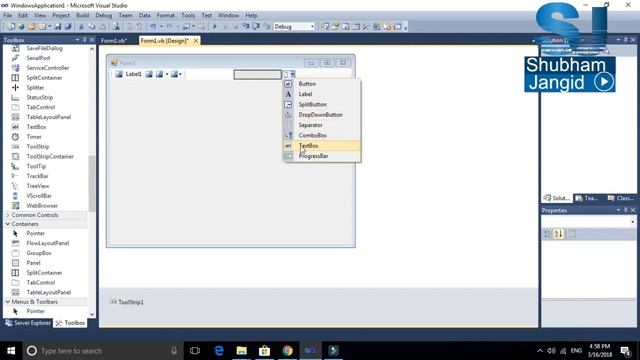640x360 pixels.
Task: Pin the Toolbox panel with auto-hide icon
Action: pos(84,40)
